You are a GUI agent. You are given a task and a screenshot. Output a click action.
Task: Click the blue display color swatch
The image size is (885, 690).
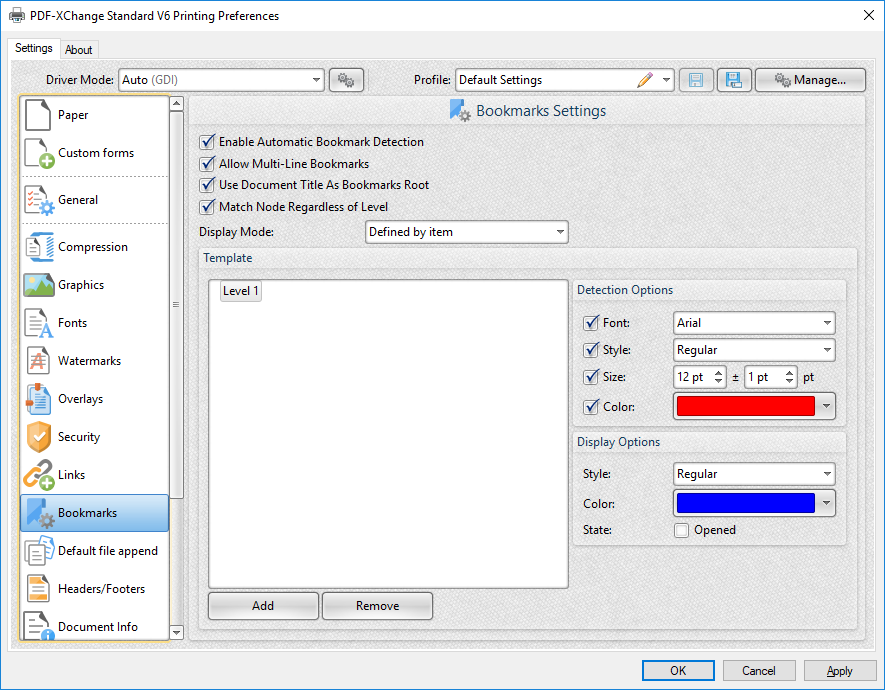tap(746, 503)
